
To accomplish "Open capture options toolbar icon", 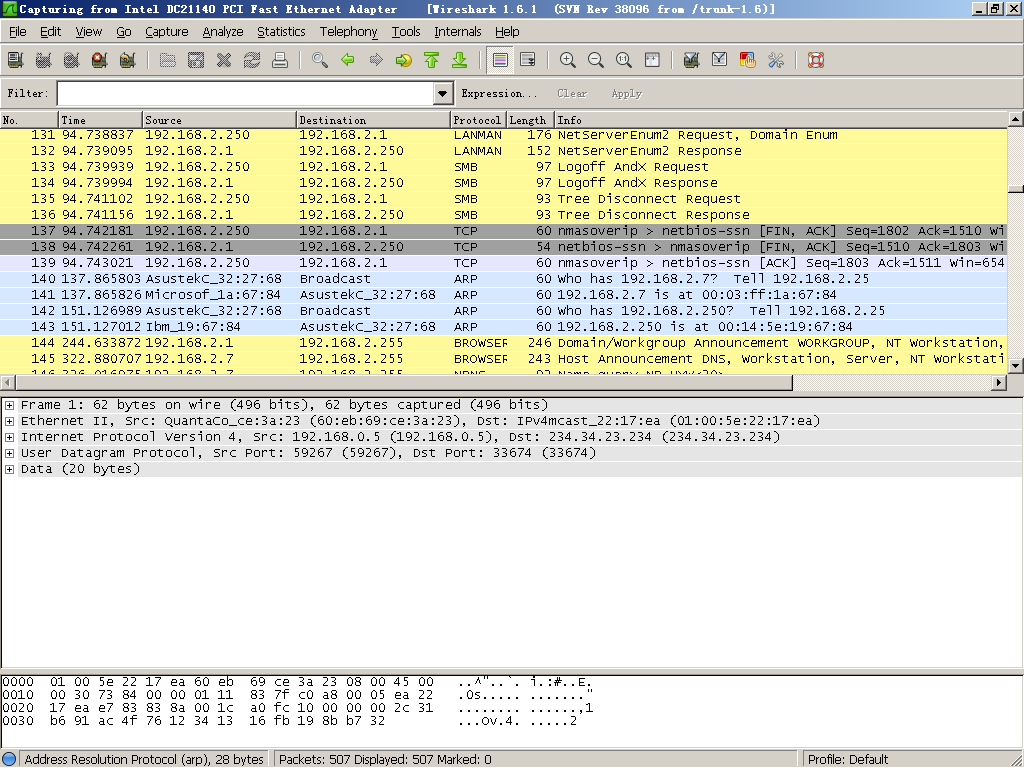I will pyautogui.click(x=44, y=60).
